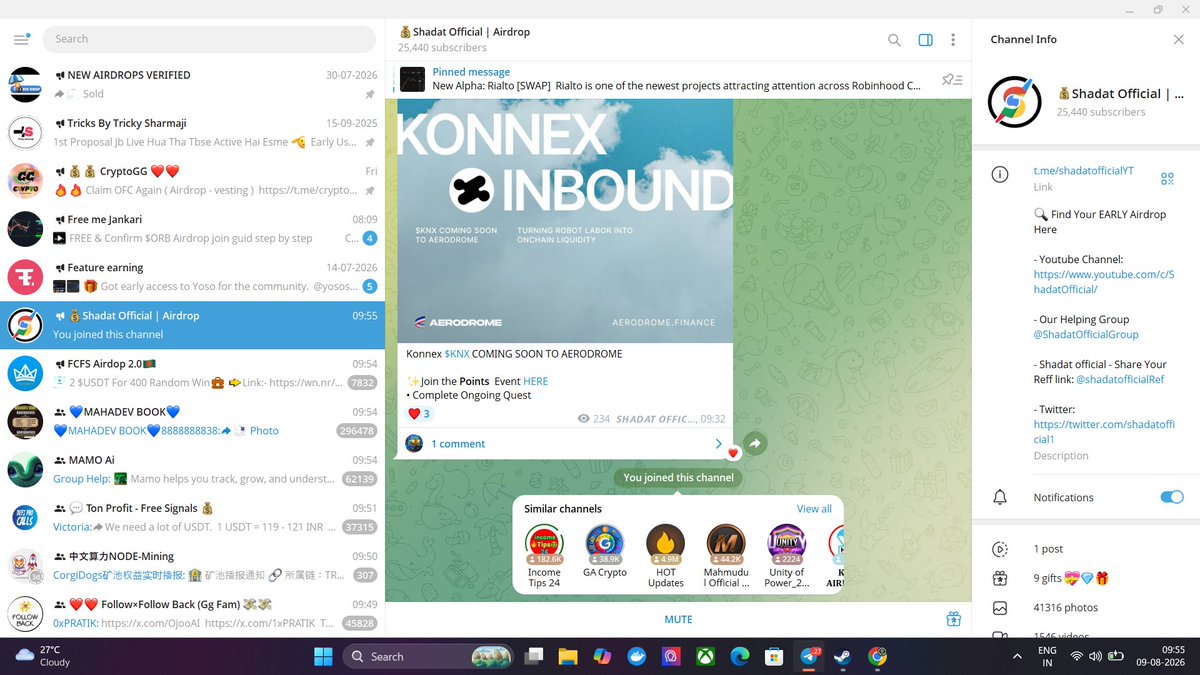Screen dimensions: 1200x675
Task: Open 9 gifts section
Action: tap(1086, 578)
